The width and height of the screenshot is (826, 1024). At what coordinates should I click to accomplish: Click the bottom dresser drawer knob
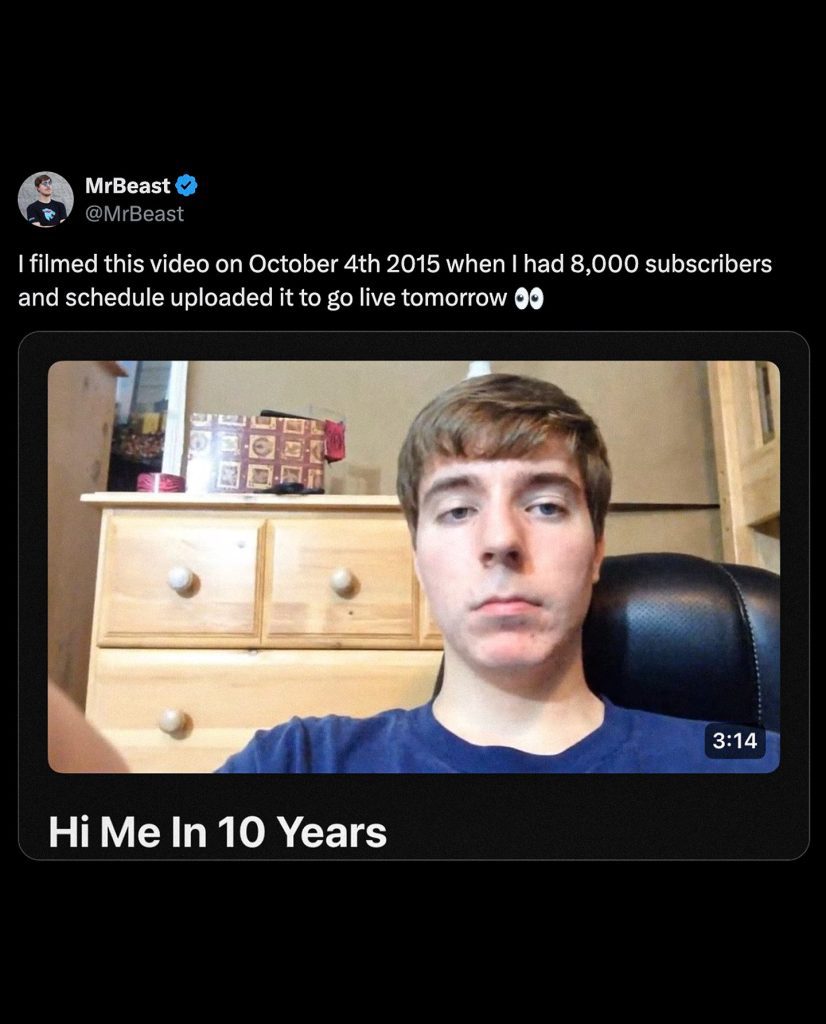tap(172, 720)
